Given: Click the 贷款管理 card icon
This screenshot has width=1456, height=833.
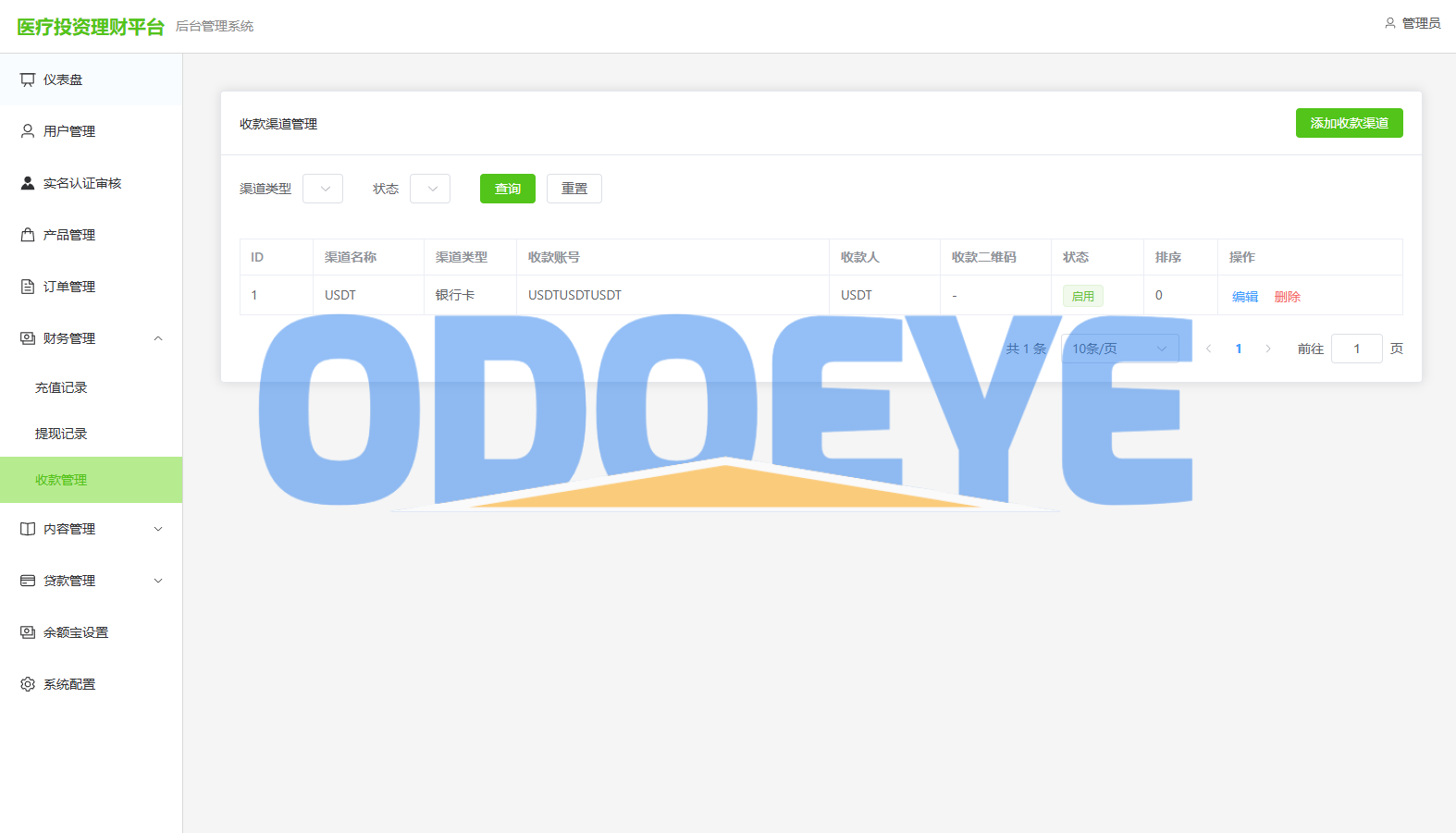Looking at the screenshot, I should pos(28,581).
